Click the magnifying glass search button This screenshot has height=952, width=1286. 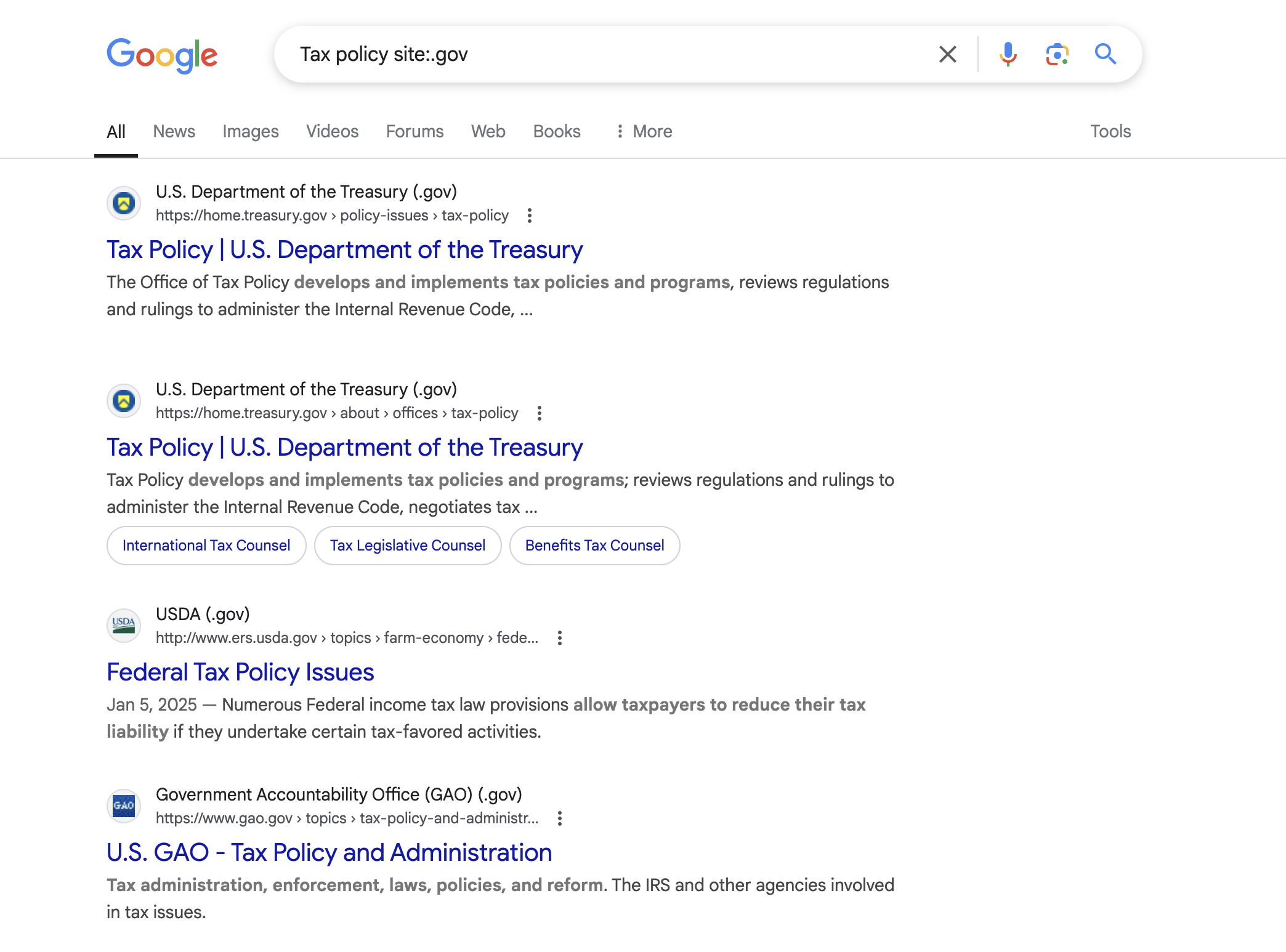click(1106, 54)
